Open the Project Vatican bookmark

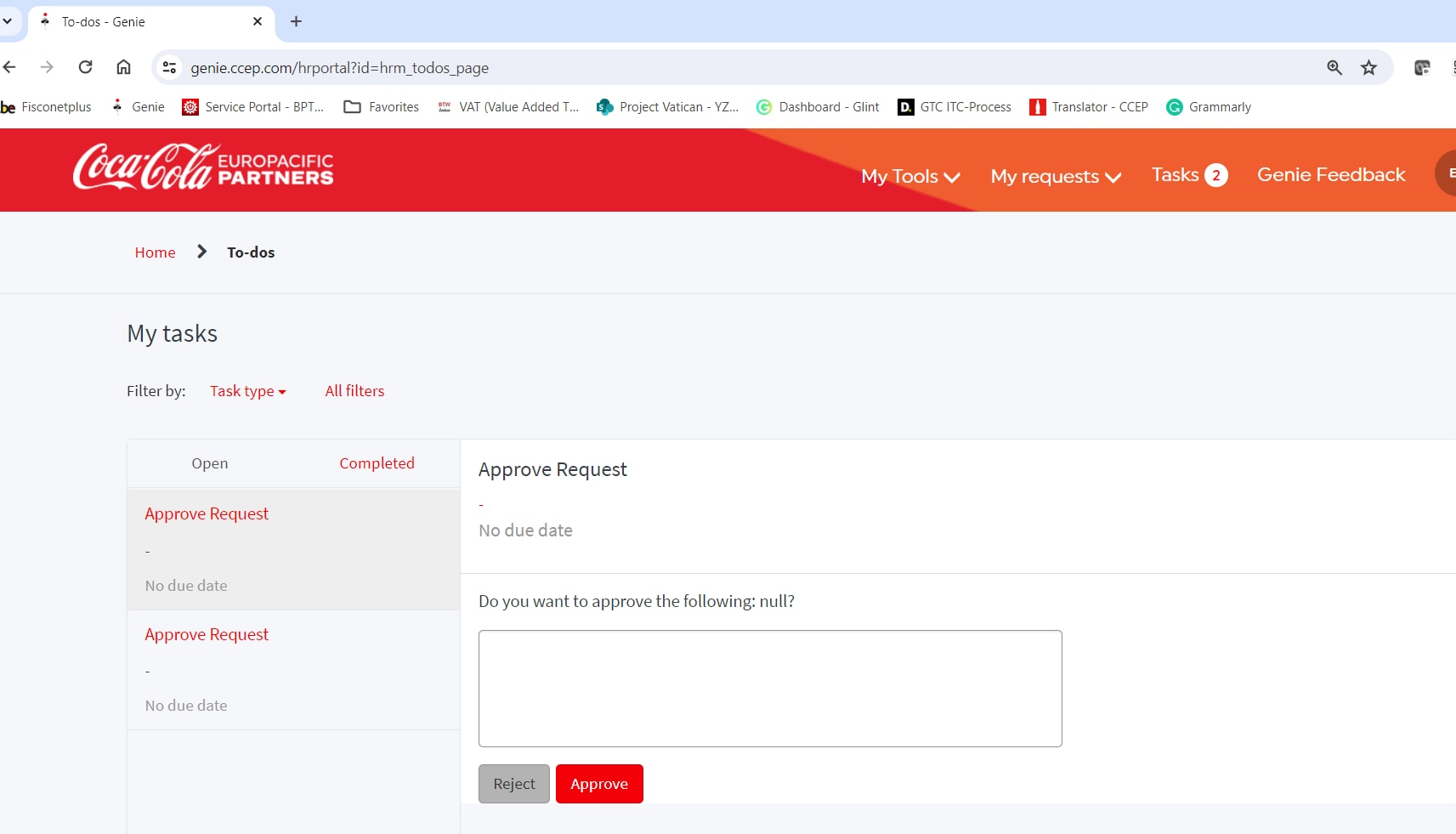(x=667, y=107)
